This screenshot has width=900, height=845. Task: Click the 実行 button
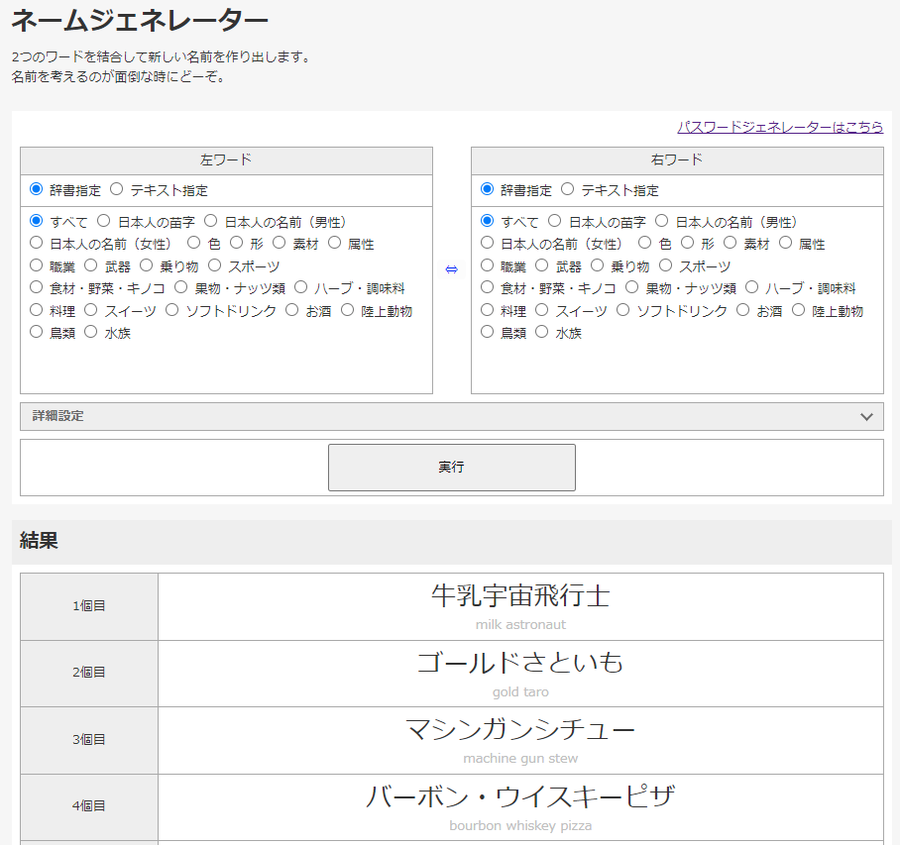pos(452,467)
